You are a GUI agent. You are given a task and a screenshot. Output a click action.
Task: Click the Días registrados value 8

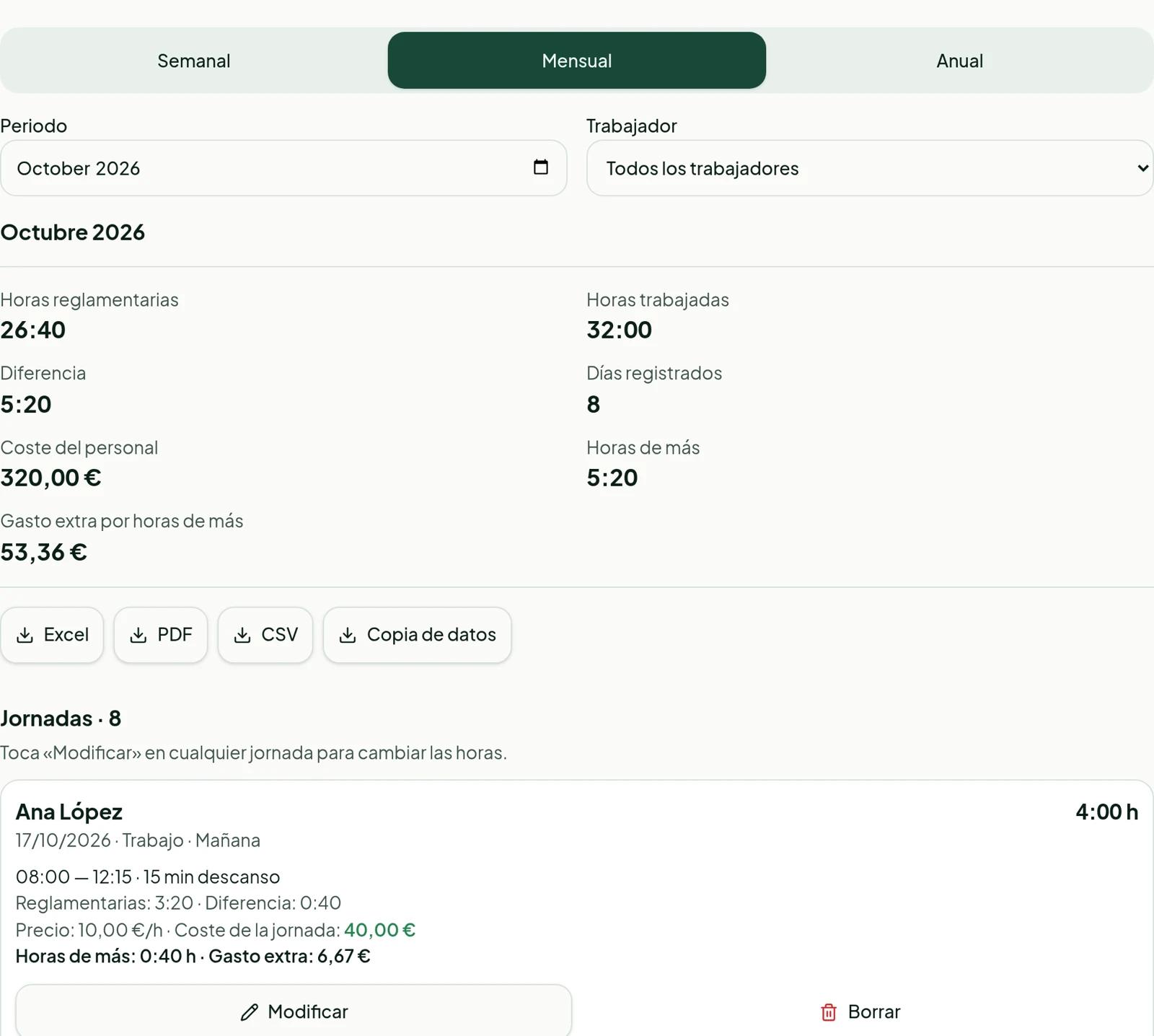pyautogui.click(x=594, y=404)
